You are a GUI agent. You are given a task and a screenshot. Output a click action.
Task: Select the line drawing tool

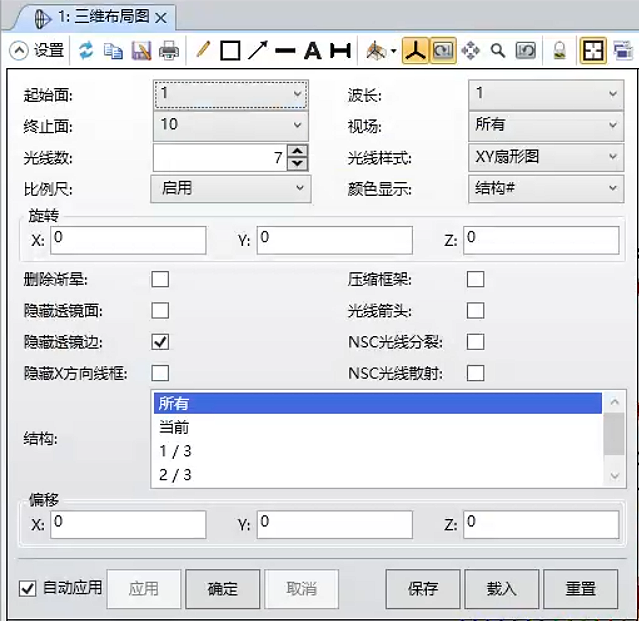tap(285, 51)
